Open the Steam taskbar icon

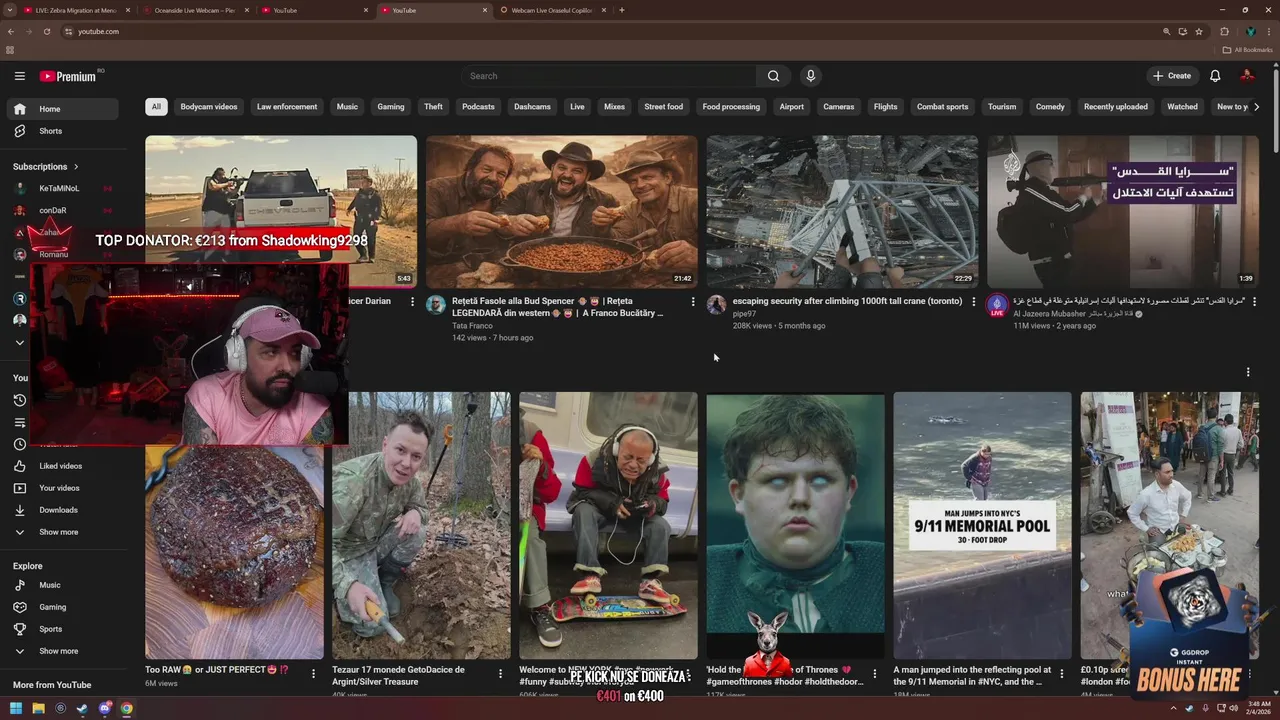click(82, 708)
